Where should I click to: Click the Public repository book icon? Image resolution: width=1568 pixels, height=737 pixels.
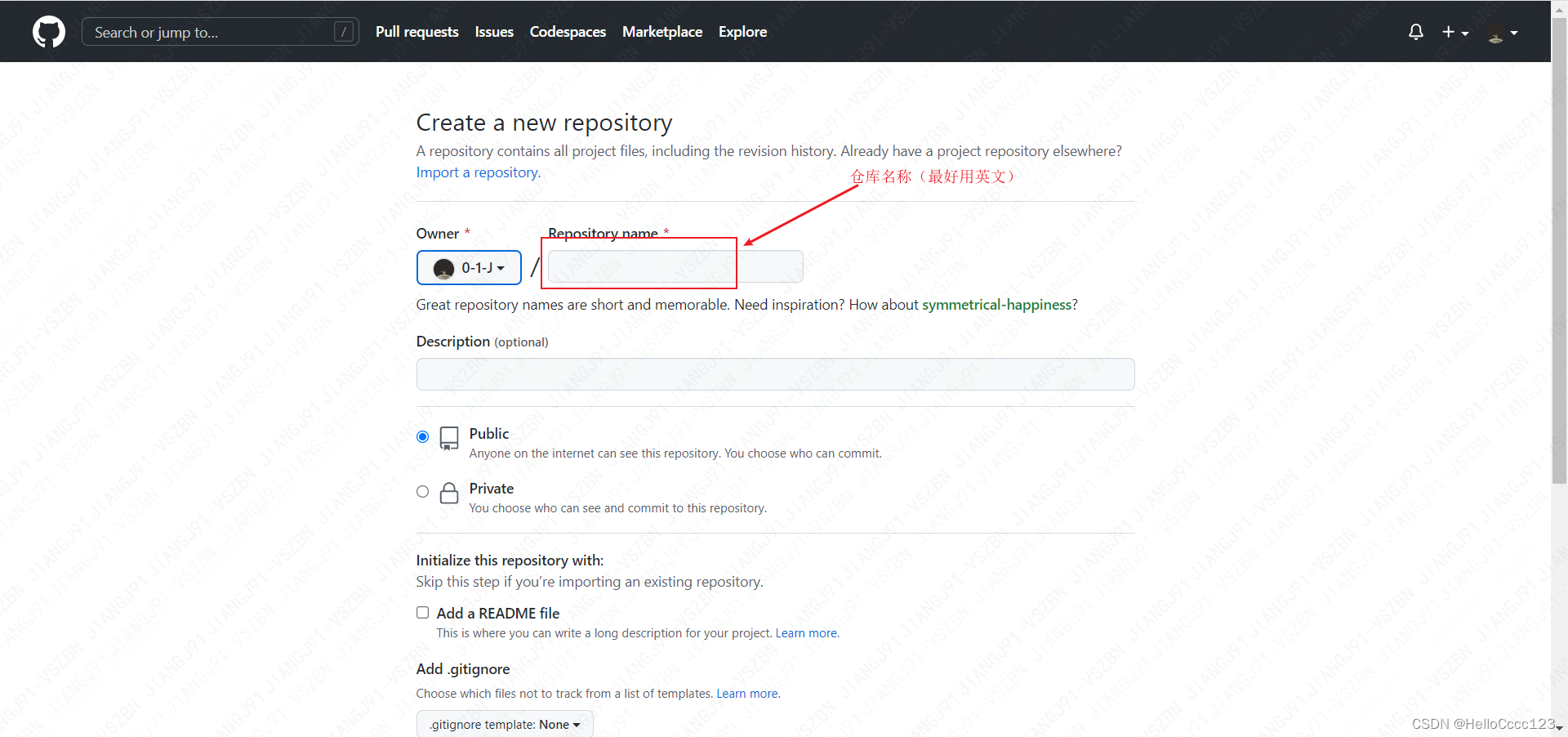(x=449, y=438)
